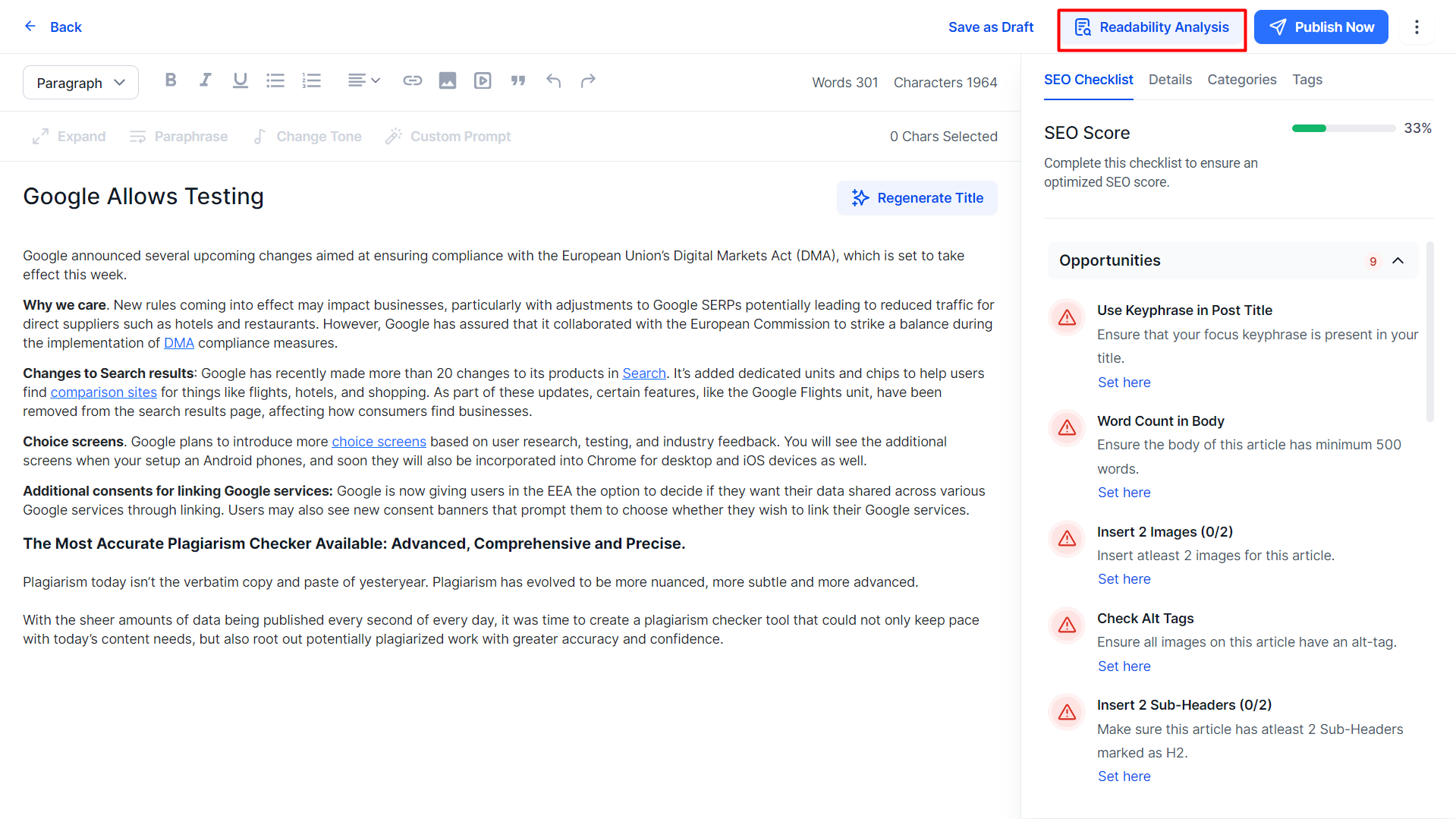
Task: Insert a bulleted list
Action: click(x=275, y=80)
